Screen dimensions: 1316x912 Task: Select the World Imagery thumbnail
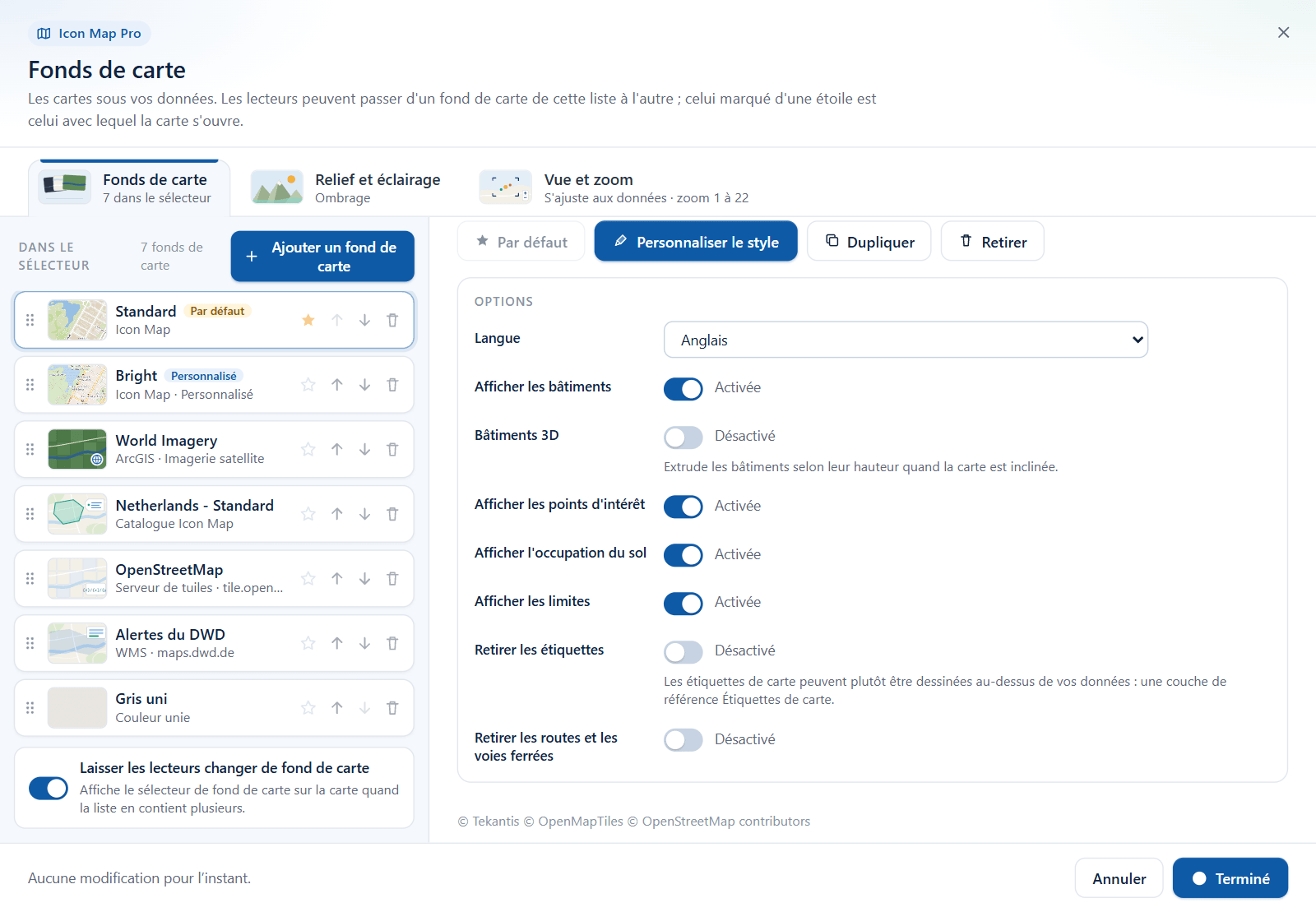pos(77,449)
